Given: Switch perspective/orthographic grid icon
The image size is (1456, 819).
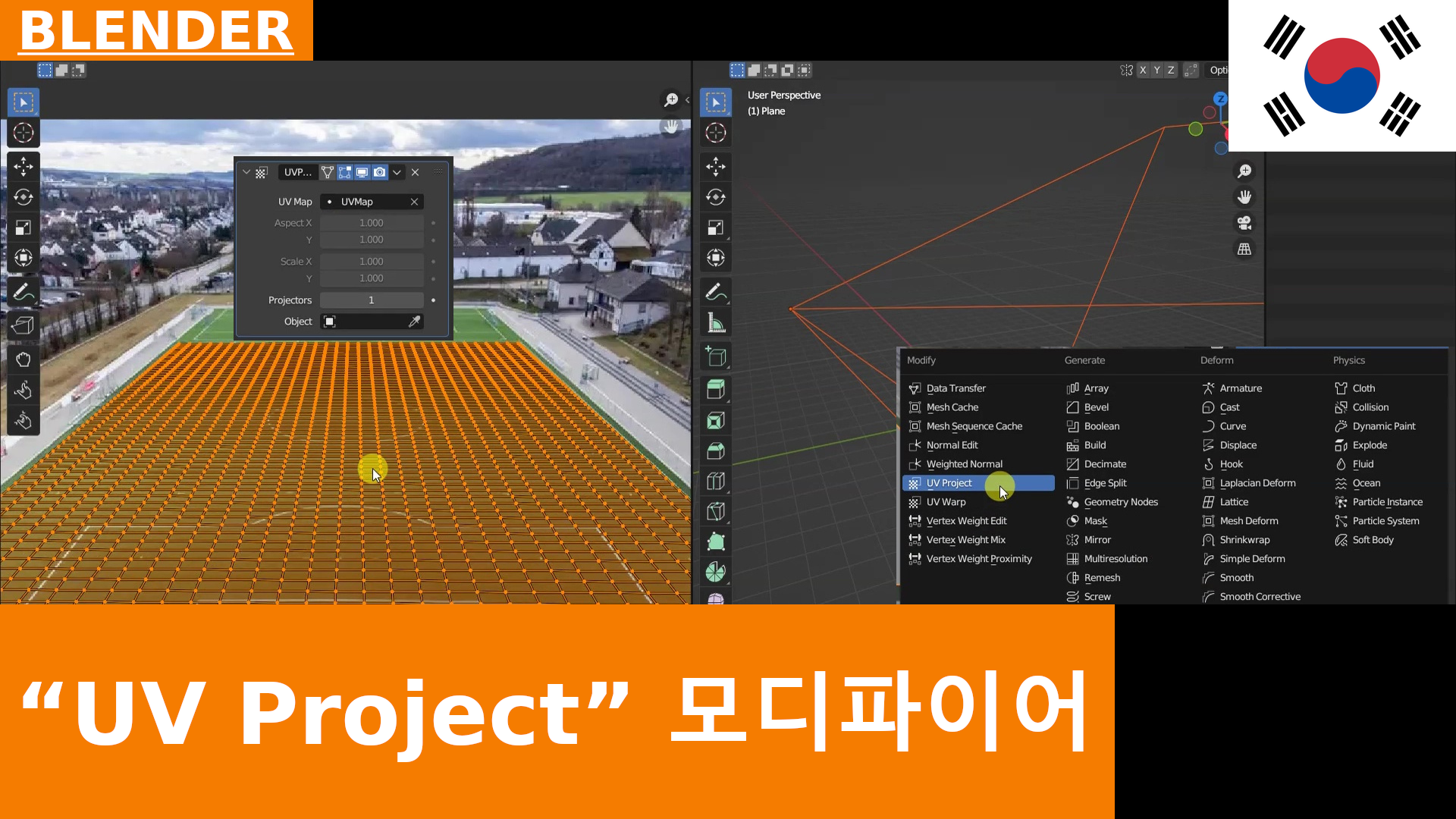Looking at the screenshot, I should [x=1244, y=249].
